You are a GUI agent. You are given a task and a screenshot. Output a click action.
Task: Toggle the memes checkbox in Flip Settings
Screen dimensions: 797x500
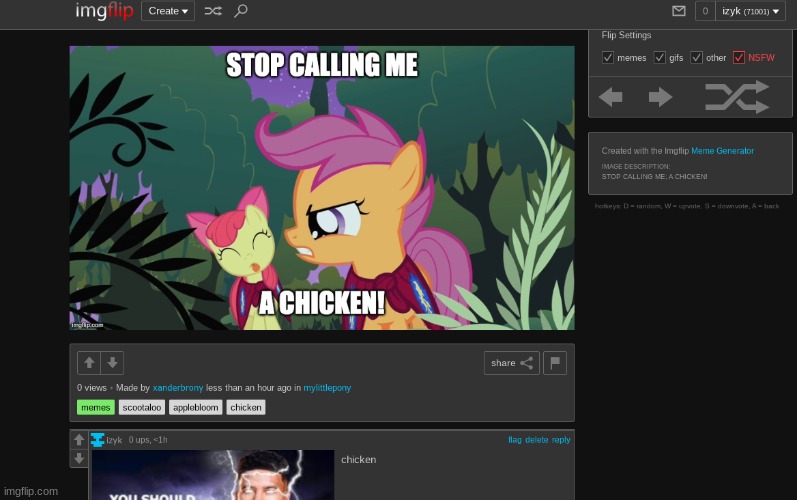click(x=607, y=57)
